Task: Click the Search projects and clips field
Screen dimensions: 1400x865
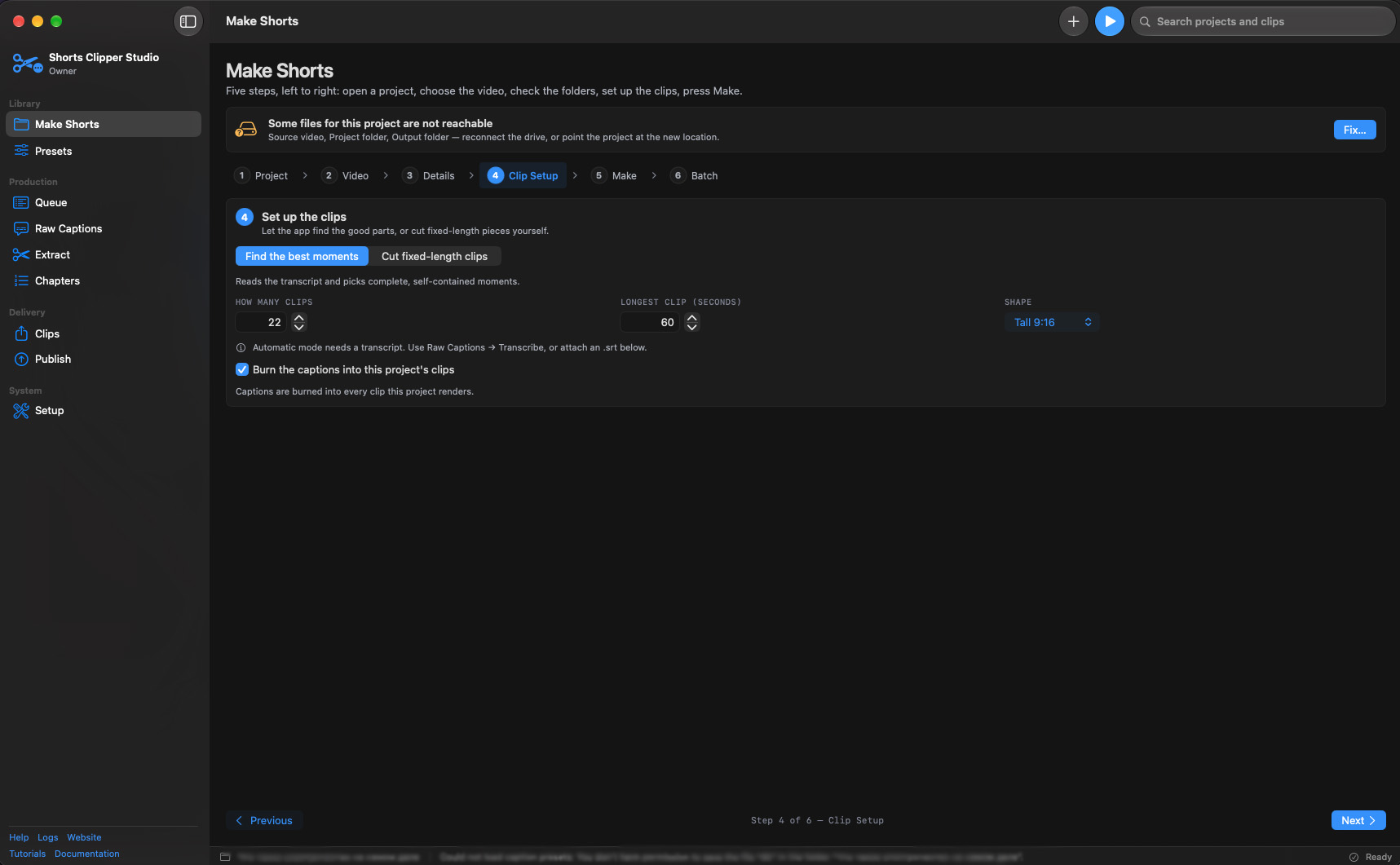Action: [1263, 21]
